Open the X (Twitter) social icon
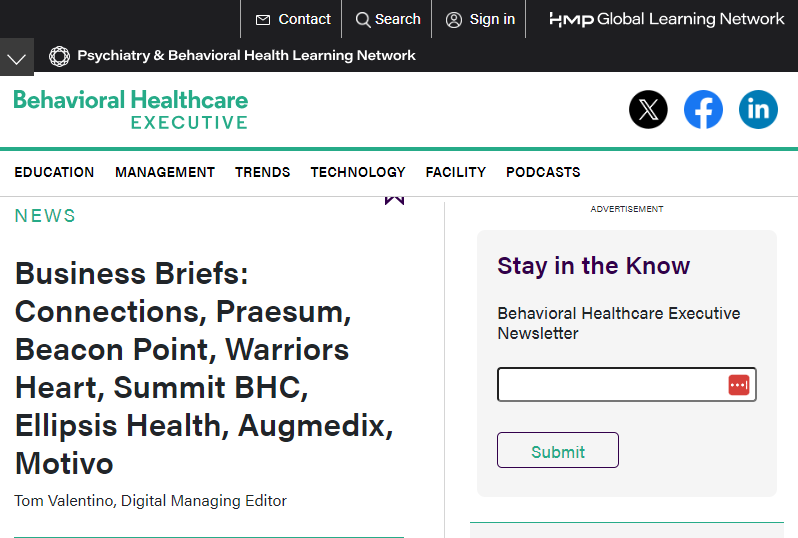Image resolution: width=798 pixels, height=538 pixels. (x=648, y=109)
